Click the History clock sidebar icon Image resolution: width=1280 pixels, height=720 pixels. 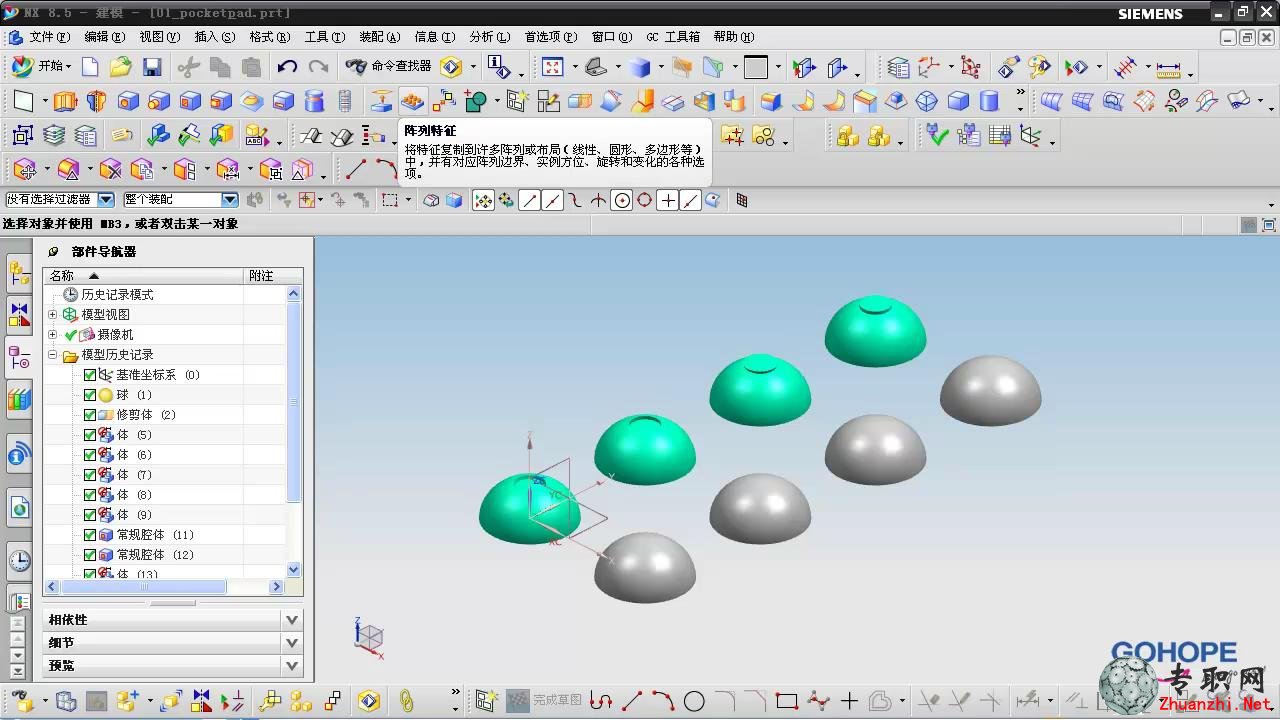tap(19, 561)
